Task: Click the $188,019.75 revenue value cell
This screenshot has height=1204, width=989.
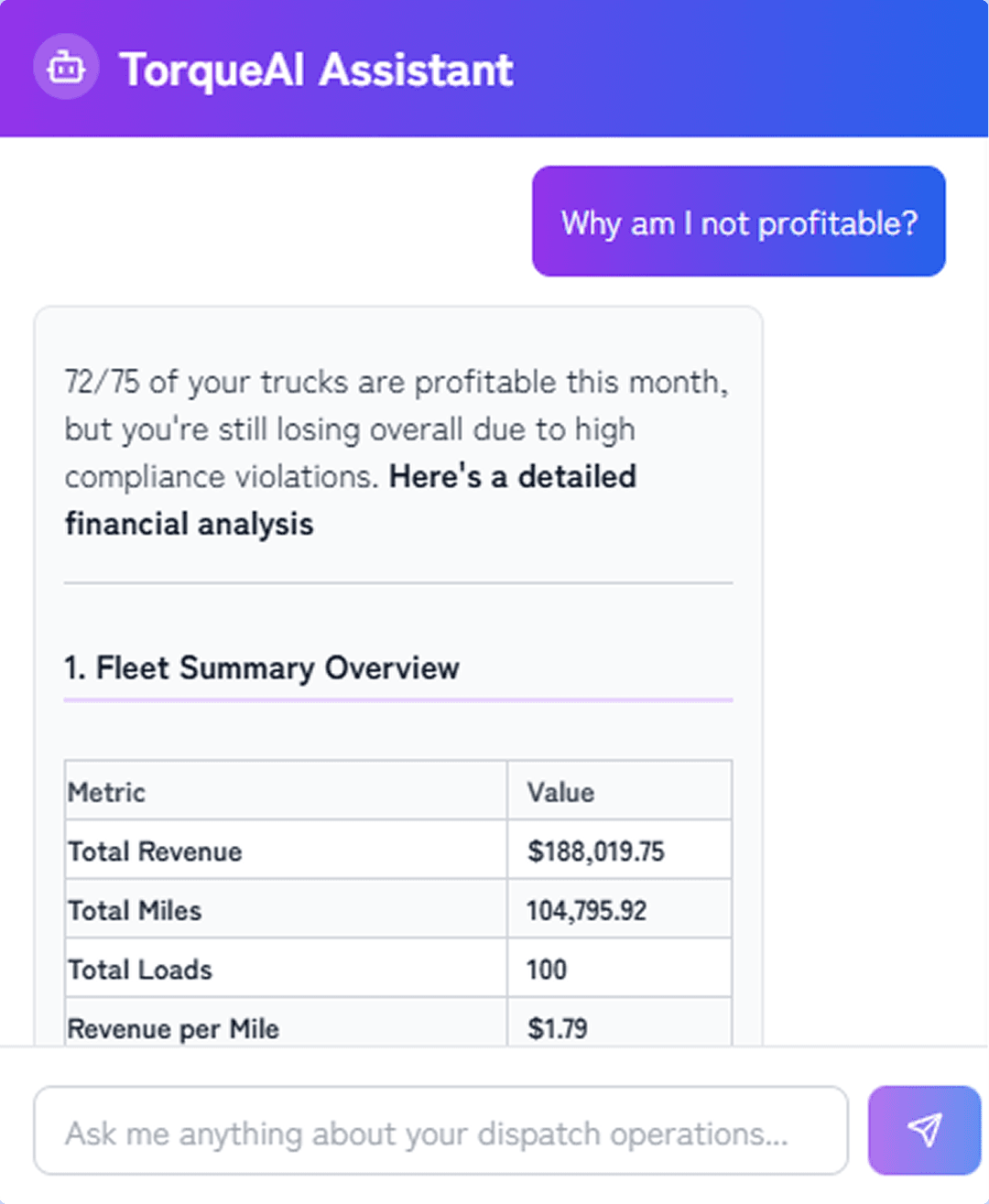Action: point(595,851)
